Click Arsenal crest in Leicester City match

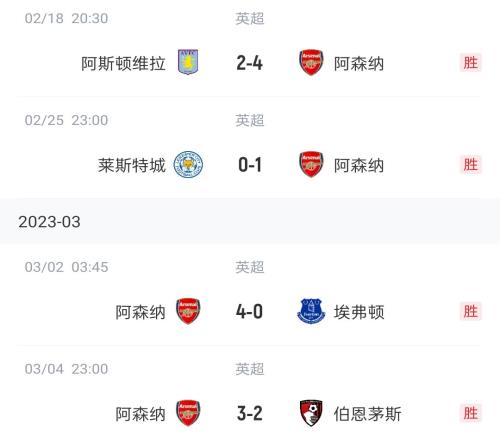[x=311, y=164]
